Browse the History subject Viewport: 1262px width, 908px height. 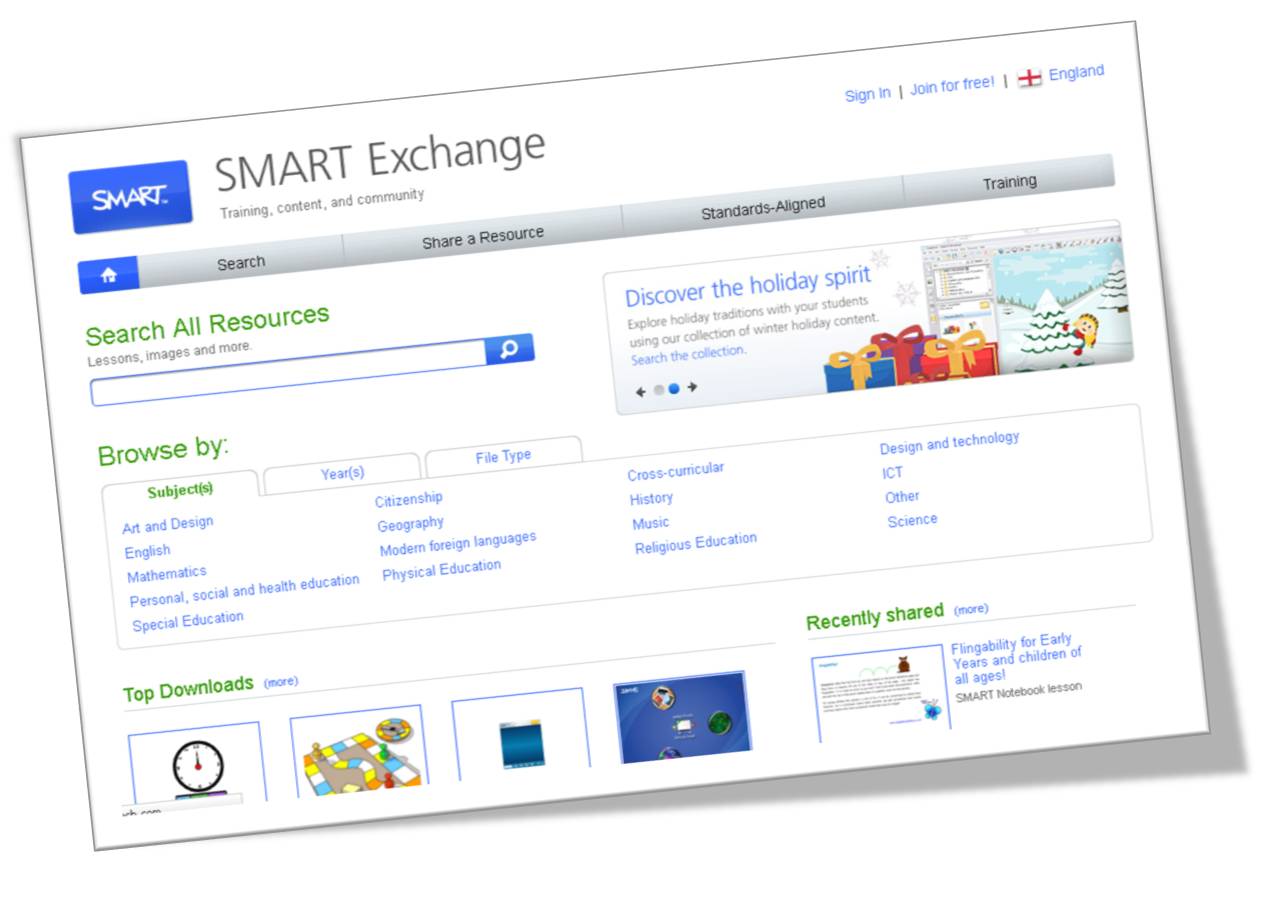(x=652, y=498)
